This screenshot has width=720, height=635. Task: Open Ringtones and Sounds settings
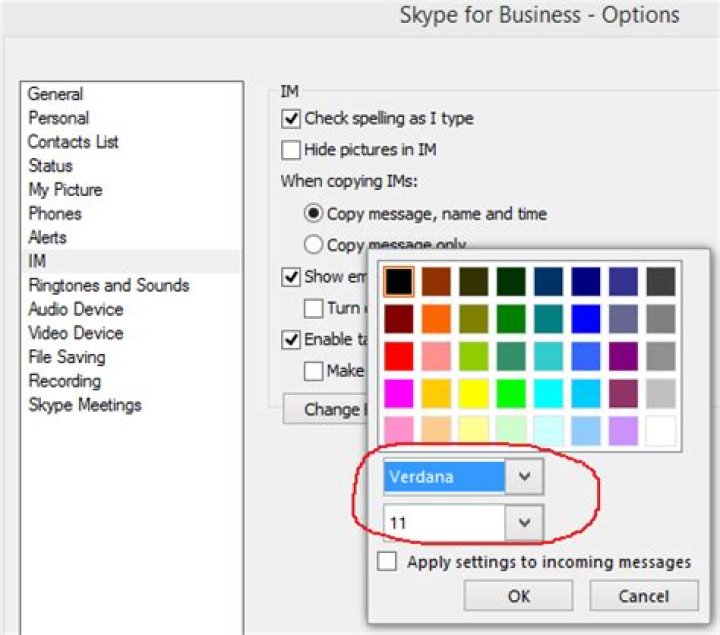click(109, 285)
